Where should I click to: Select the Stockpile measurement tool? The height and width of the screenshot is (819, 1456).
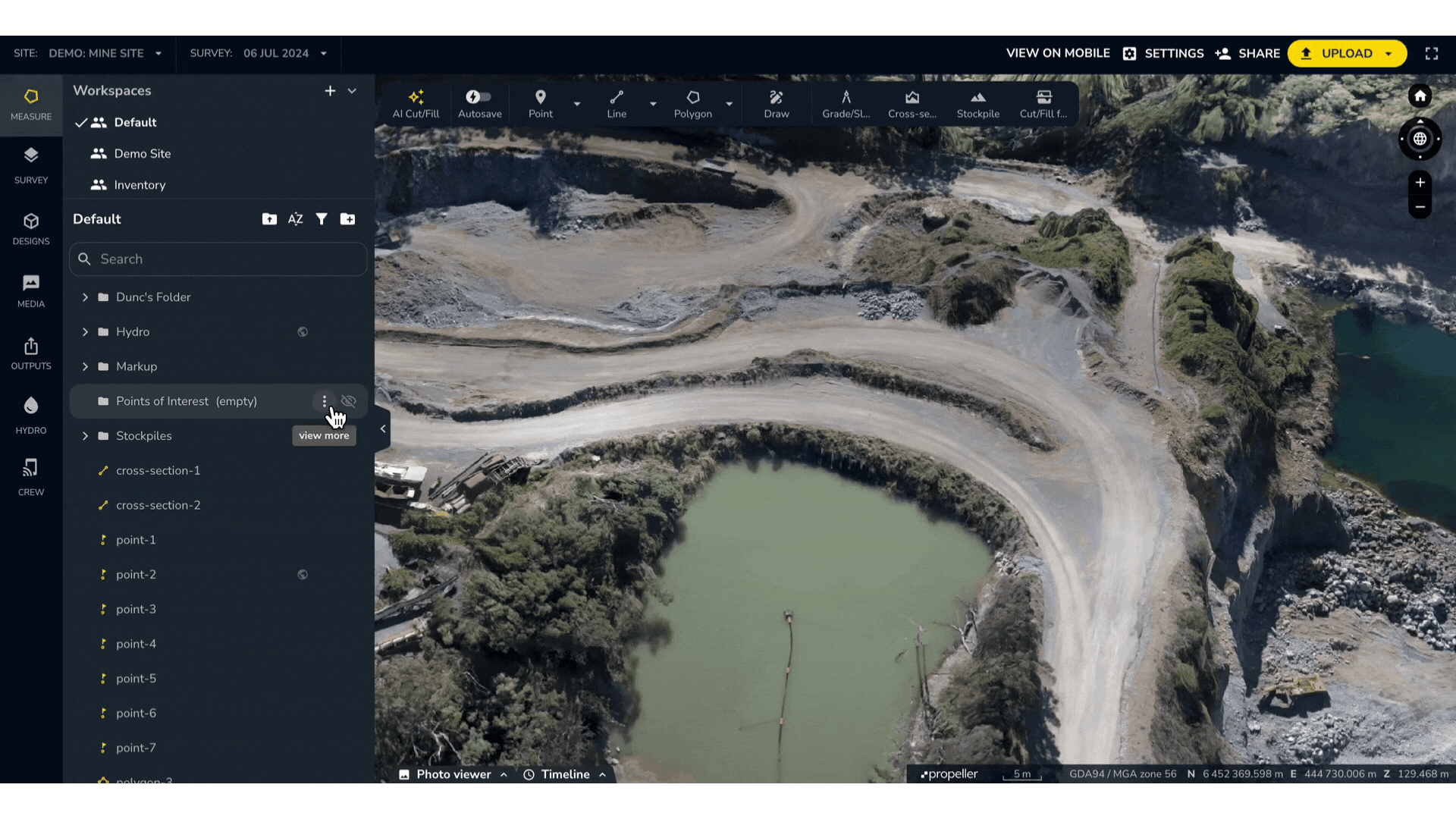coord(977,104)
